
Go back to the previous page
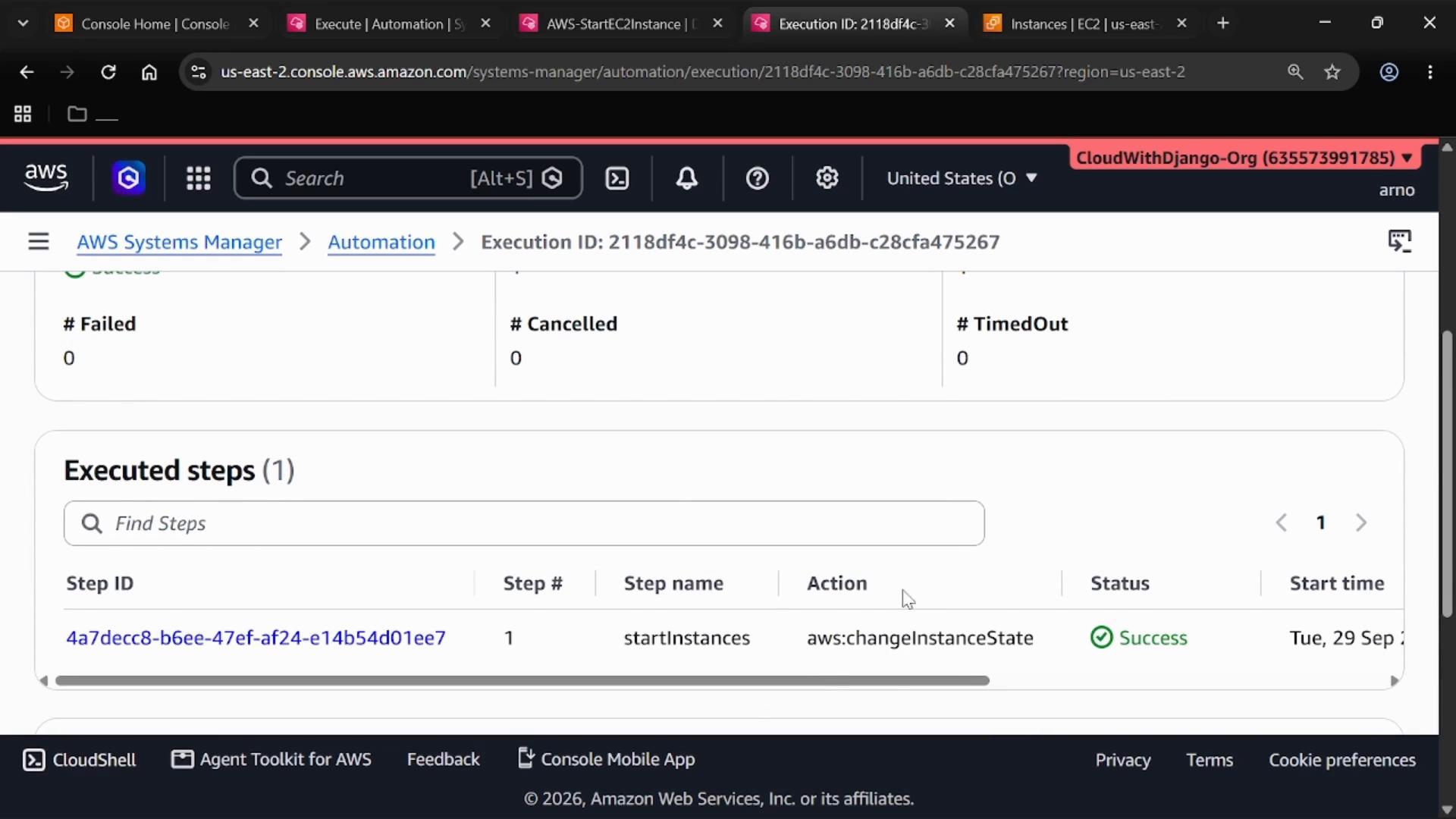[x=27, y=72]
